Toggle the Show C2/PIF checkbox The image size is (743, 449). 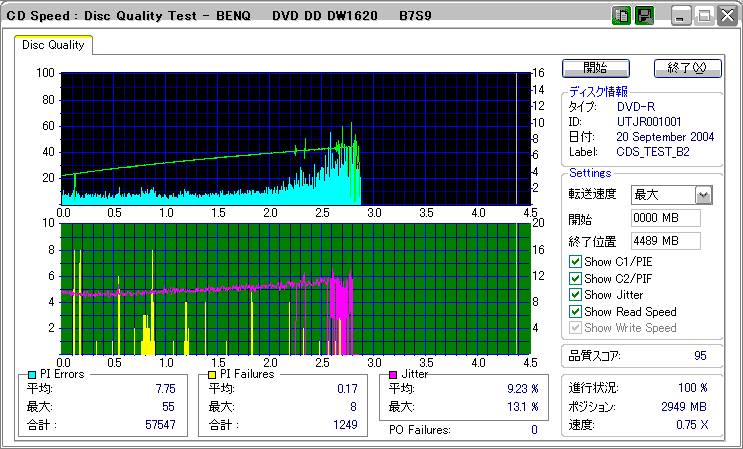pos(575,279)
